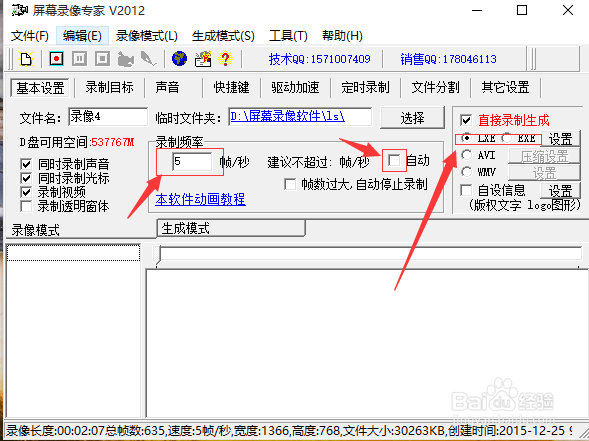This screenshot has height=441, width=589.
Task: Open the 编辑(E) menu
Action: tap(82, 36)
